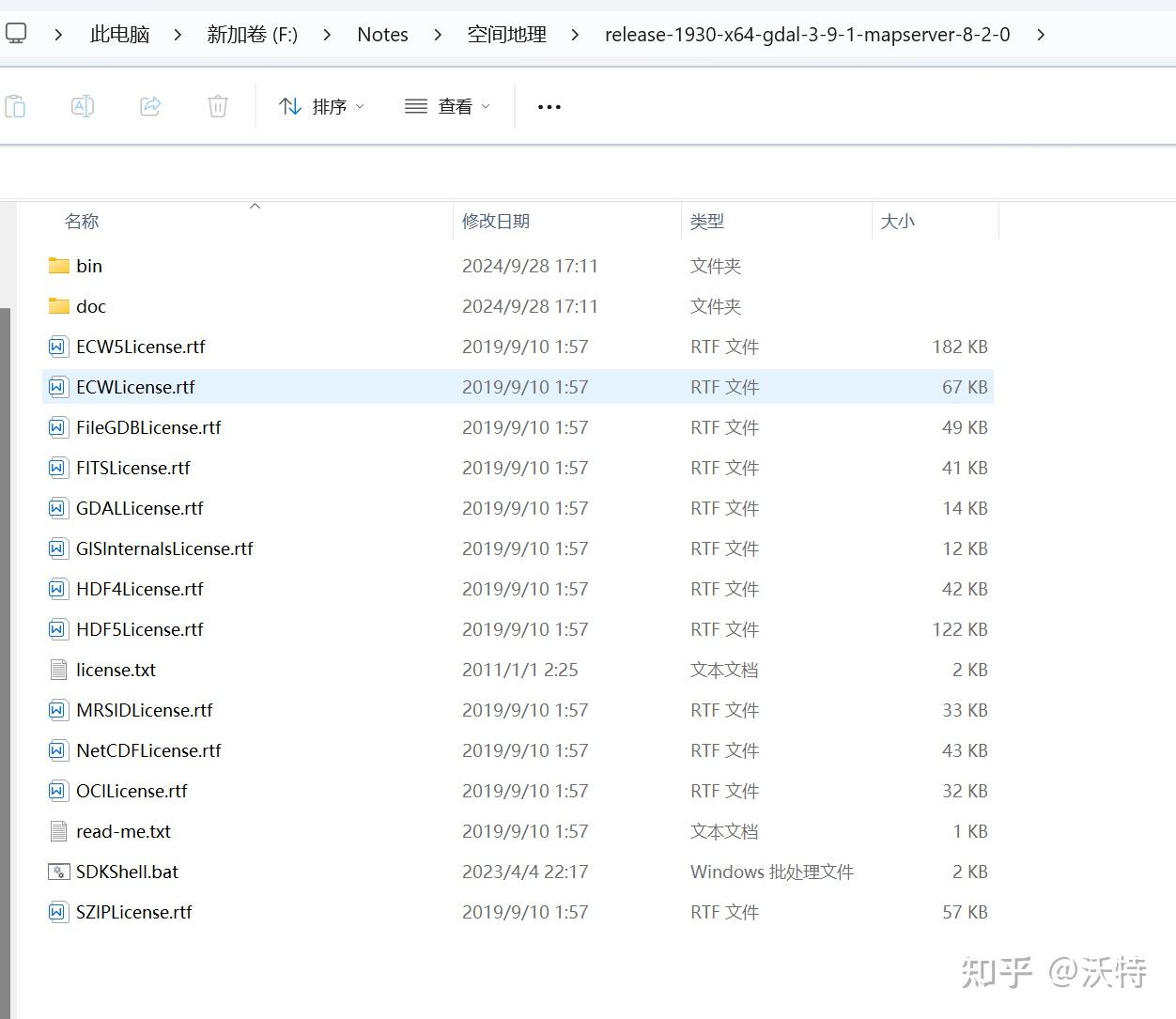This screenshot has height=1019, width=1176.
Task: Open the bin folder
Action: pos(90,266)
